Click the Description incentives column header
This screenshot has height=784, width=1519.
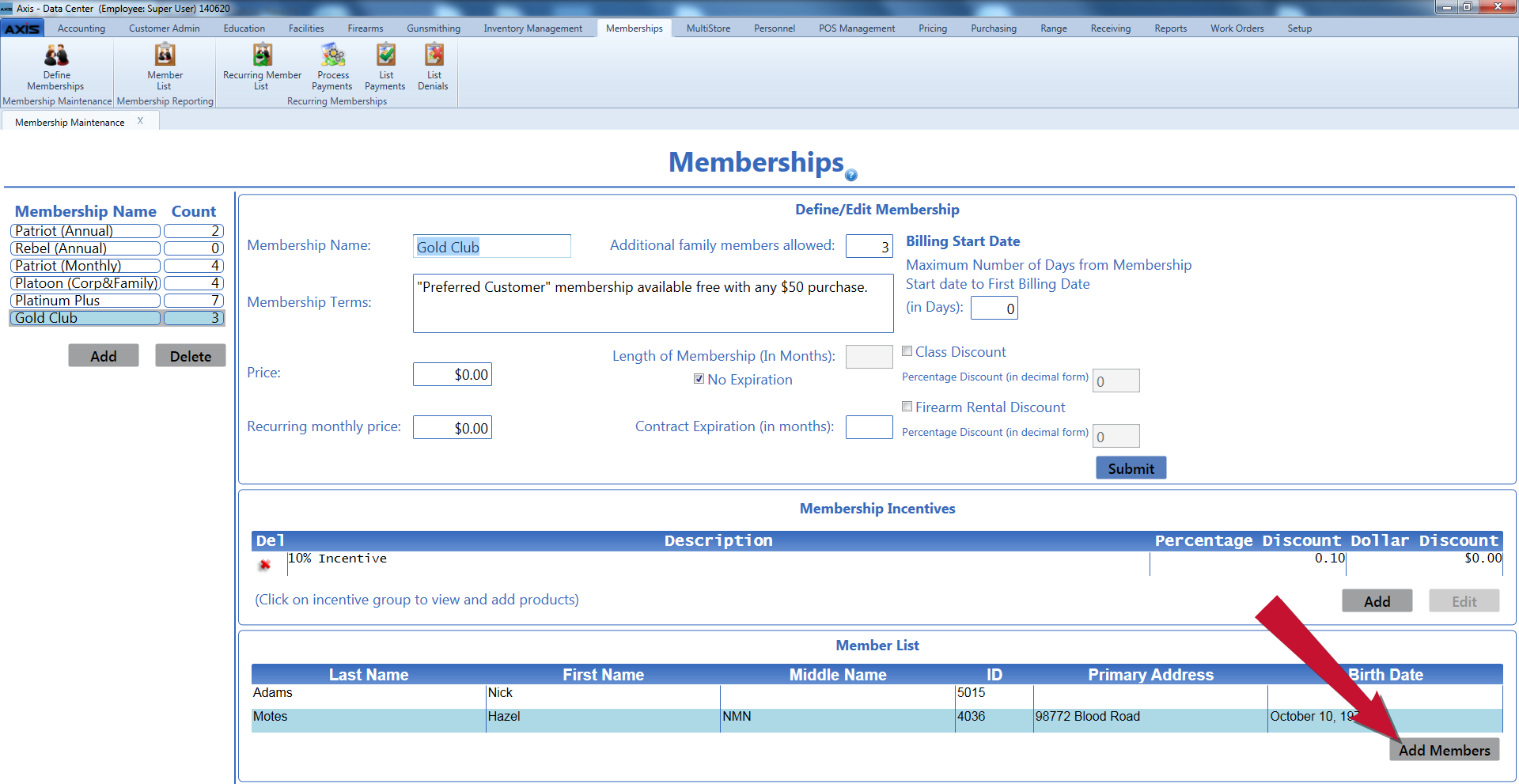718,540
